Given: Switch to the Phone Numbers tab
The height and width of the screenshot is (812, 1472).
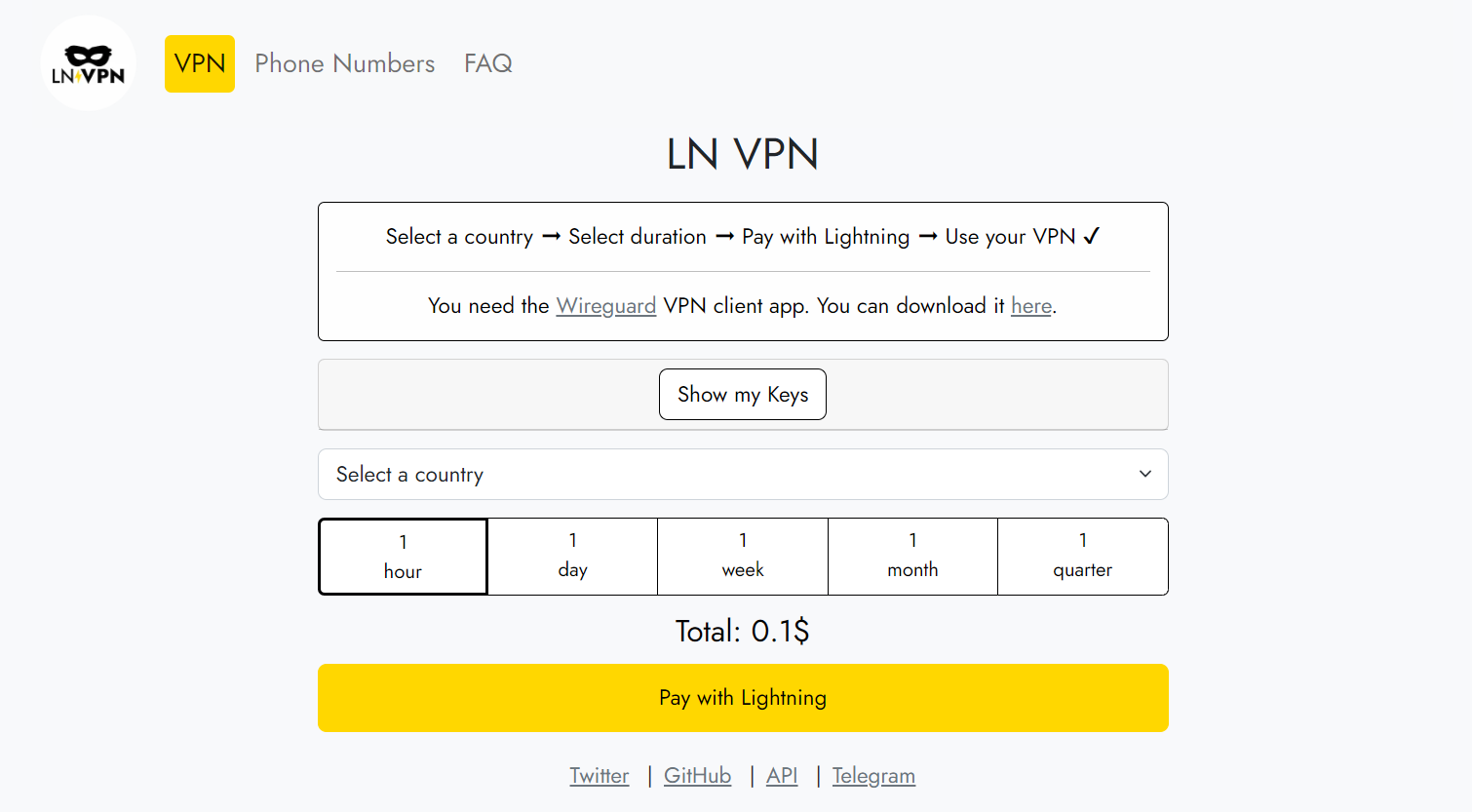Looking at the screenshot, I should [x=345, y=63].
